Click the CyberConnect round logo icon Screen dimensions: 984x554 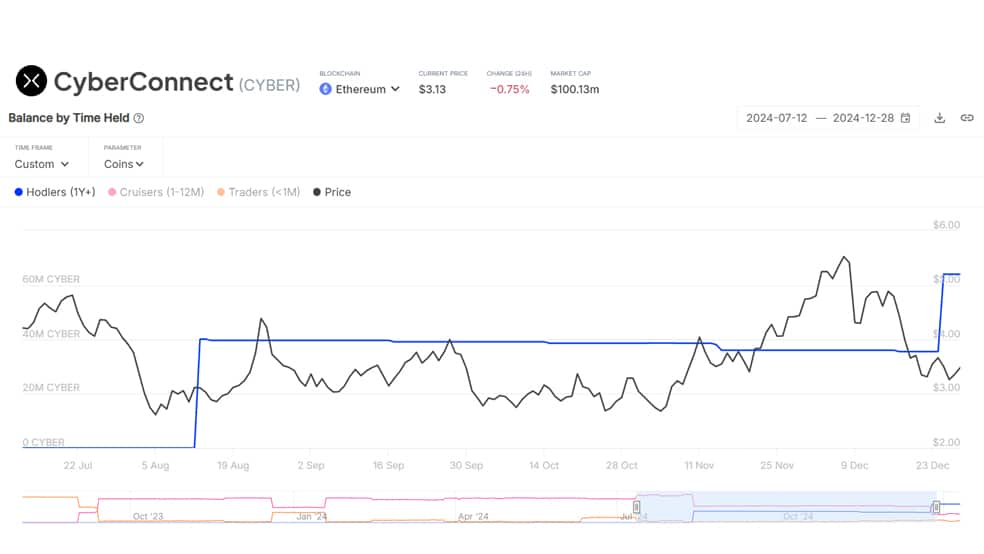[x=31, y=80]
